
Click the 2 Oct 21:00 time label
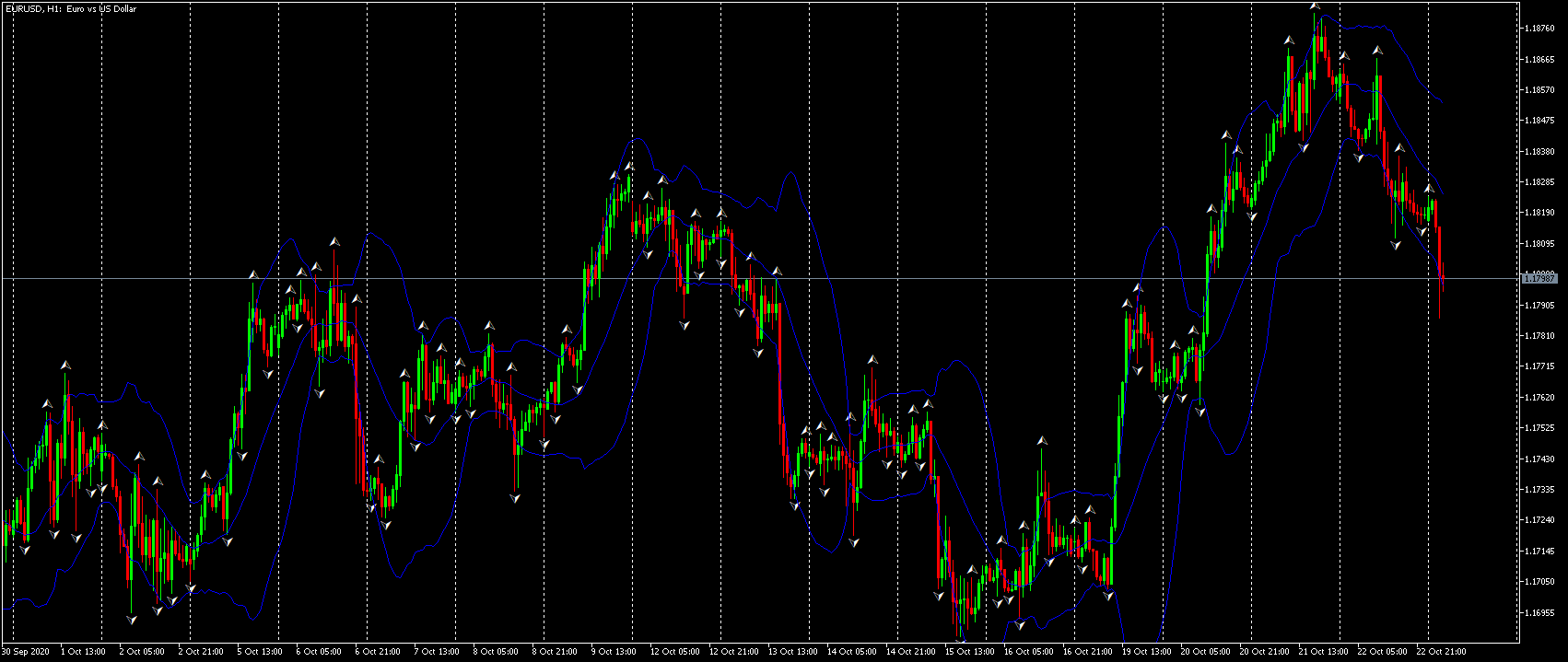(201, 652)
